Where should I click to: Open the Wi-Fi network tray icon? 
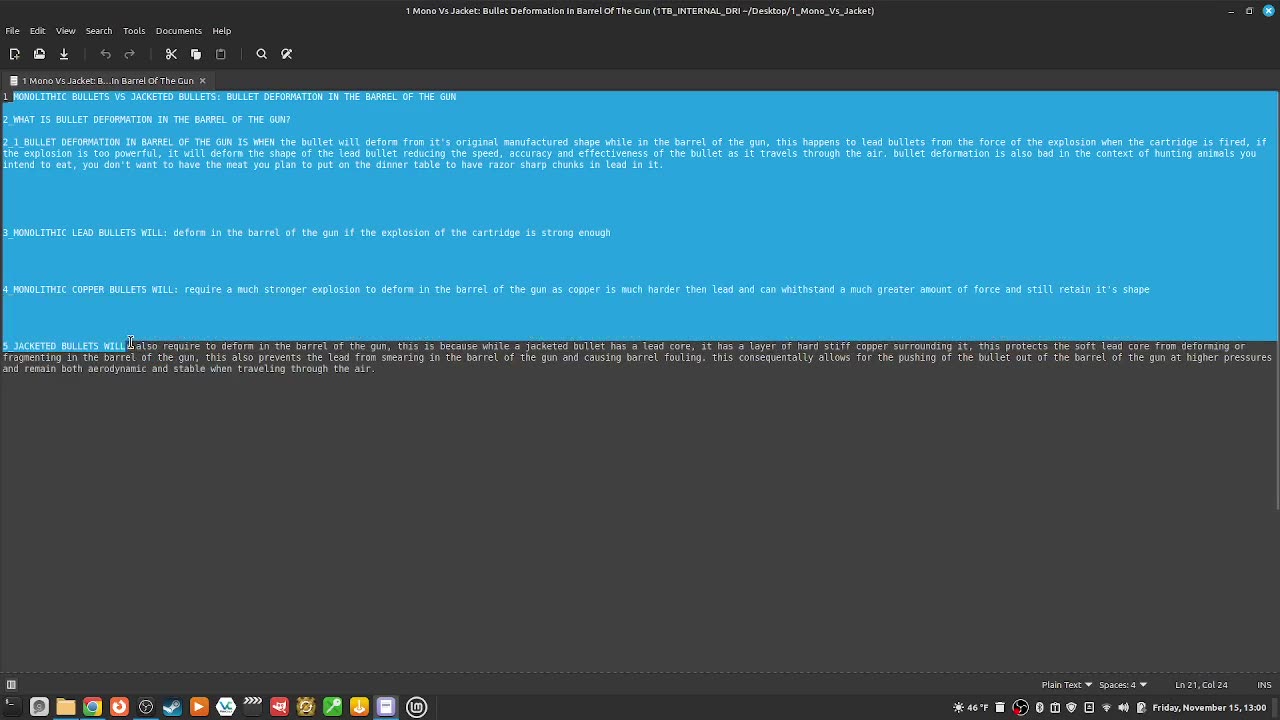pyautogui.click(x=1106, y=707)
